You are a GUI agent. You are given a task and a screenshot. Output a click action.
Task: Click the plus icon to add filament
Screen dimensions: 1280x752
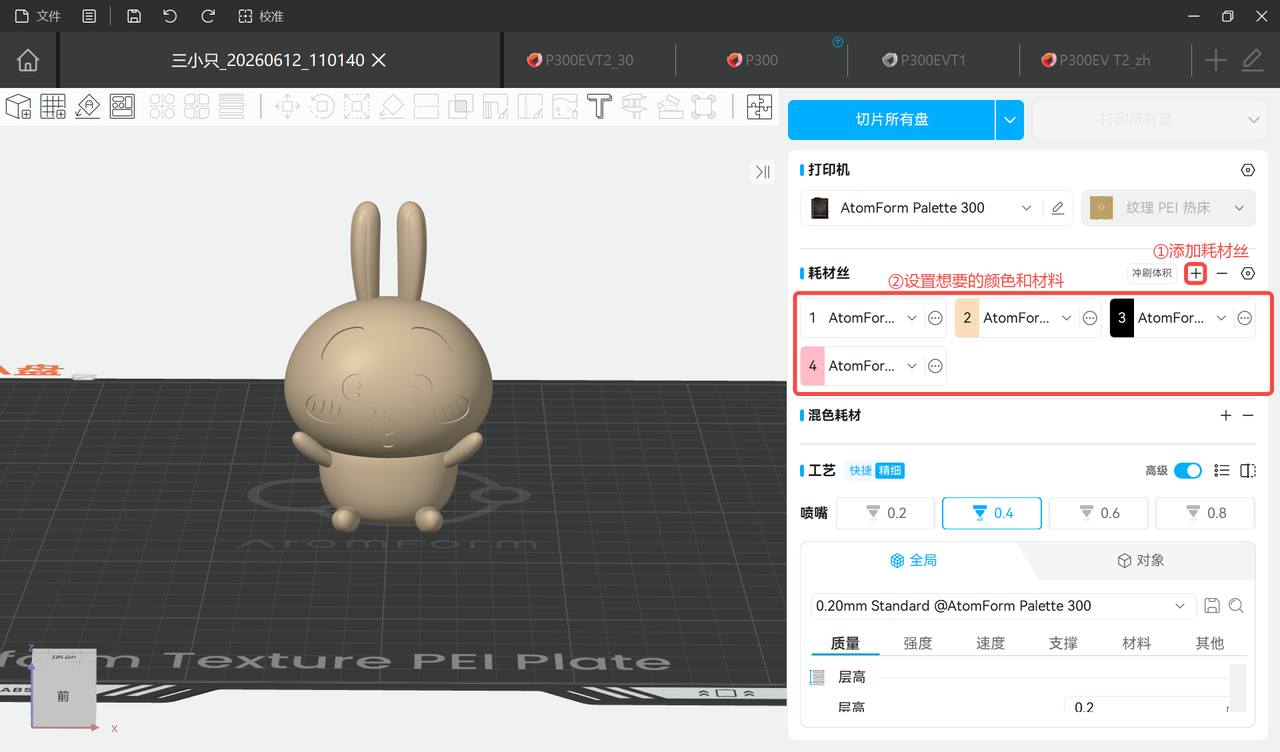pyautogui.click(x=1196, y=273)
